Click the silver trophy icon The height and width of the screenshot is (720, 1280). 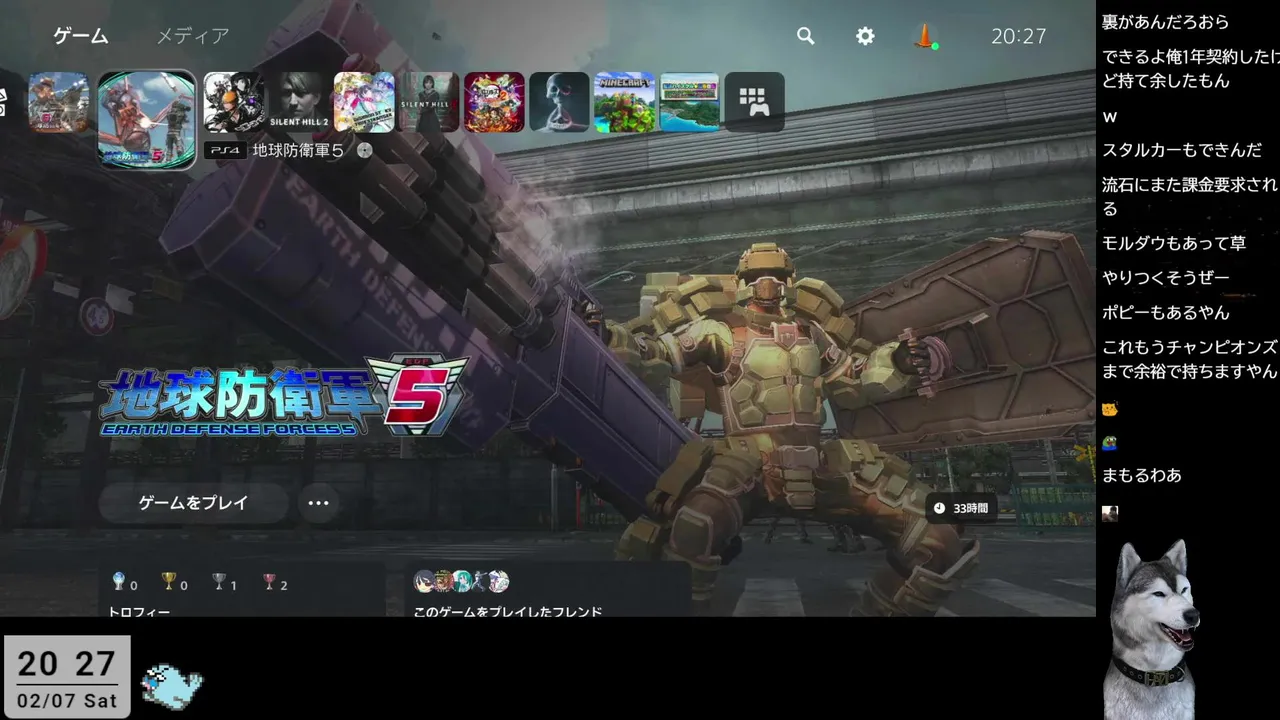click(219, 582)
